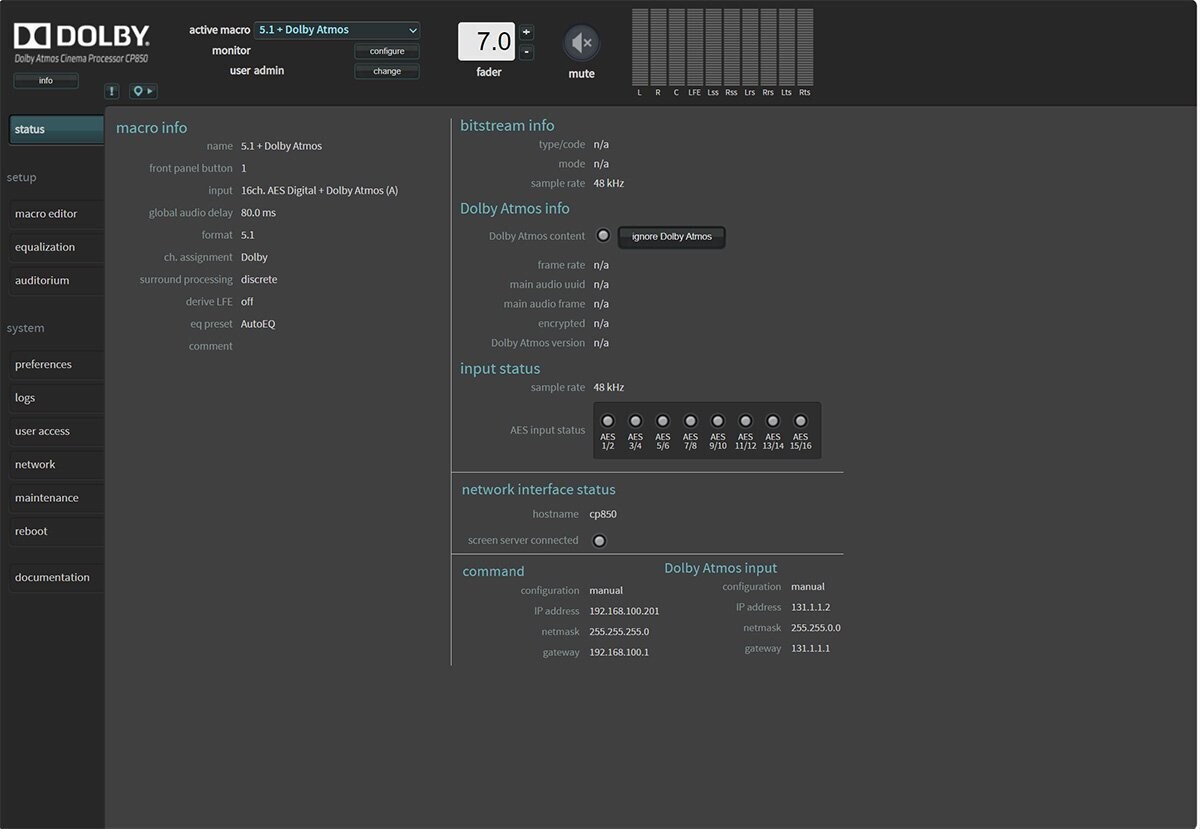Select the status tab in sidebar
The width and height of the screenshot is (1200, 829).
pos(56,129)
